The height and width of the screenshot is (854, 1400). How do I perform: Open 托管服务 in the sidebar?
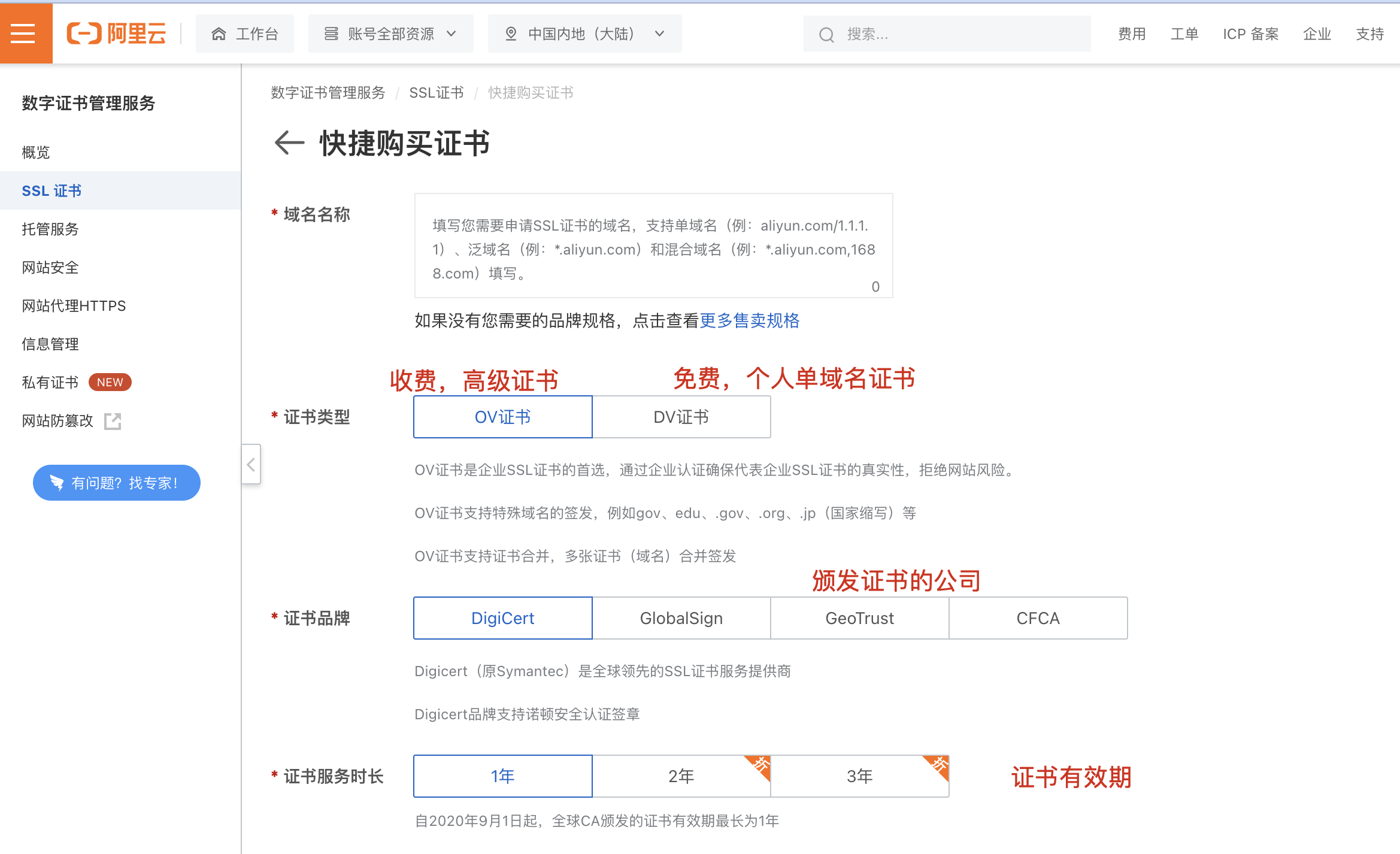coord(50,229)
